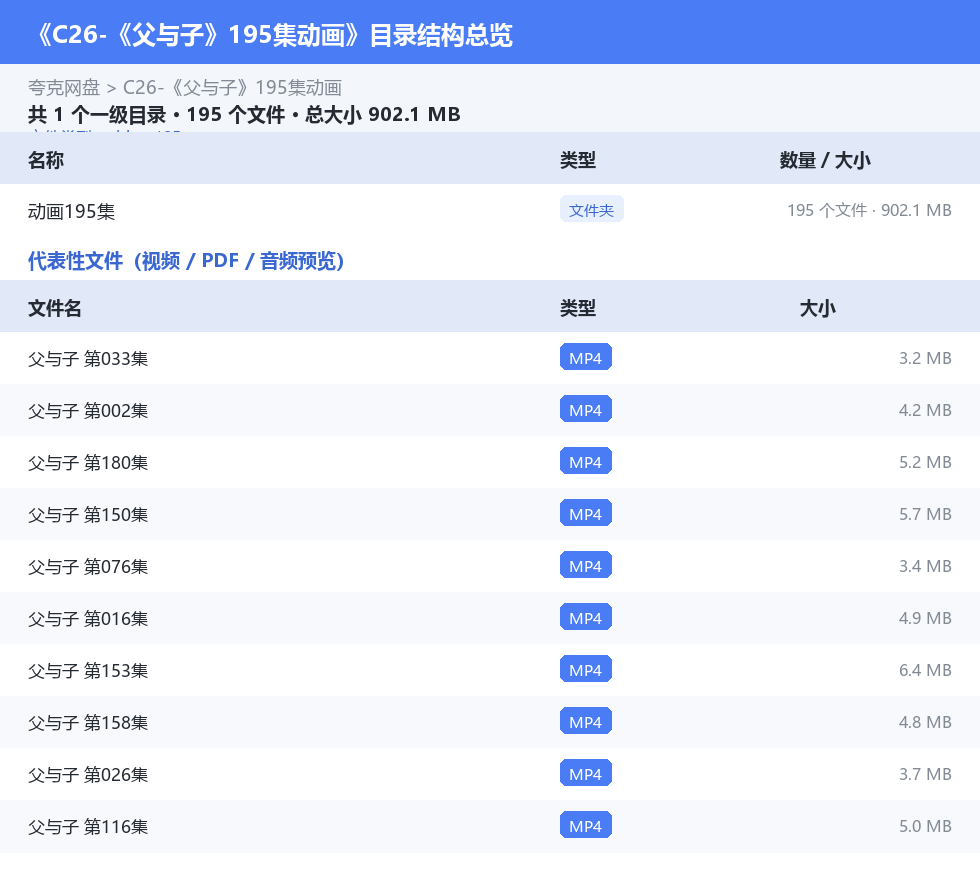Click the 3.2 MB size value
The width and height of the screenshot is (980, 884).
(x=925, y=358)
